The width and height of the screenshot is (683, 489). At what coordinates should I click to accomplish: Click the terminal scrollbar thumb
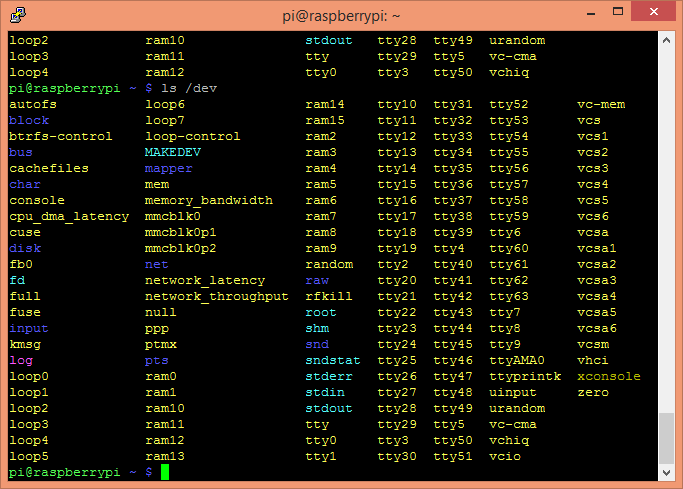(x=666, y=438)
